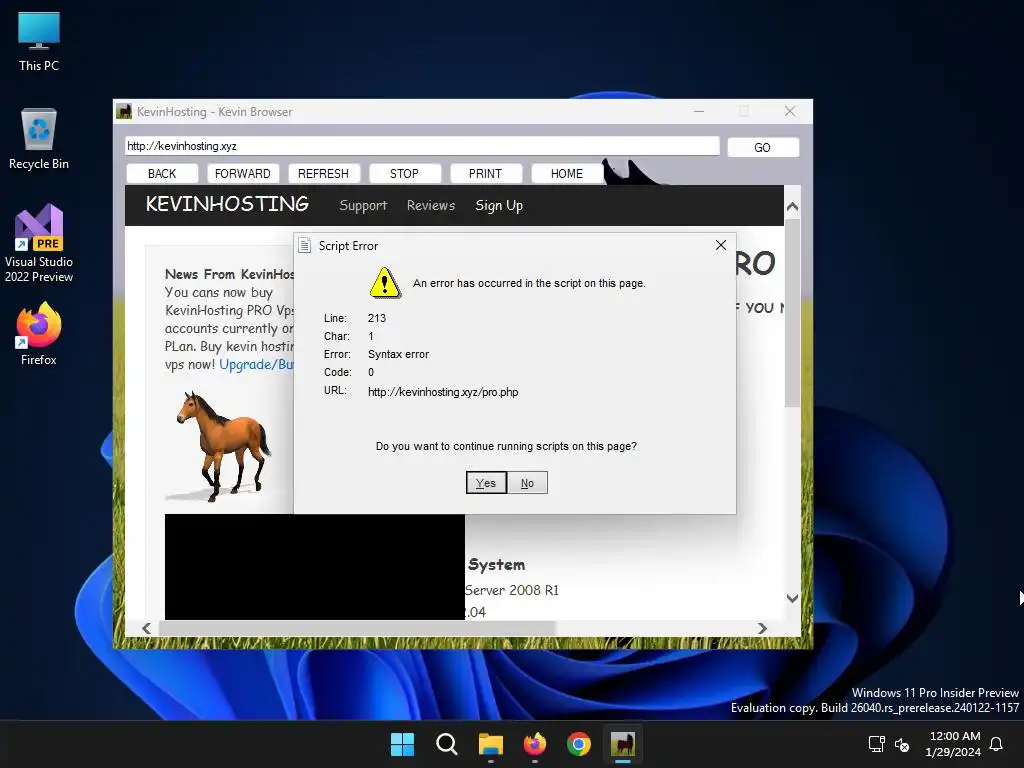This screenshot has width=1024, height=768.
Task: Click the FORWARD navigation button
Action: point(242,174)
